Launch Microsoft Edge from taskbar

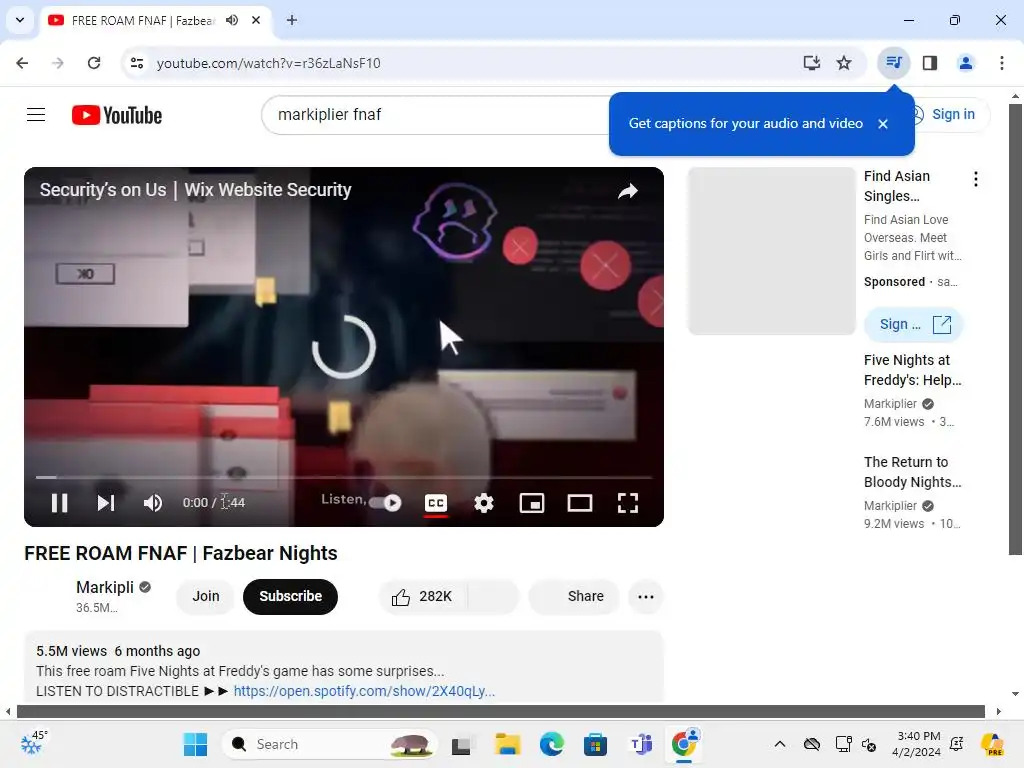[551, 744]
